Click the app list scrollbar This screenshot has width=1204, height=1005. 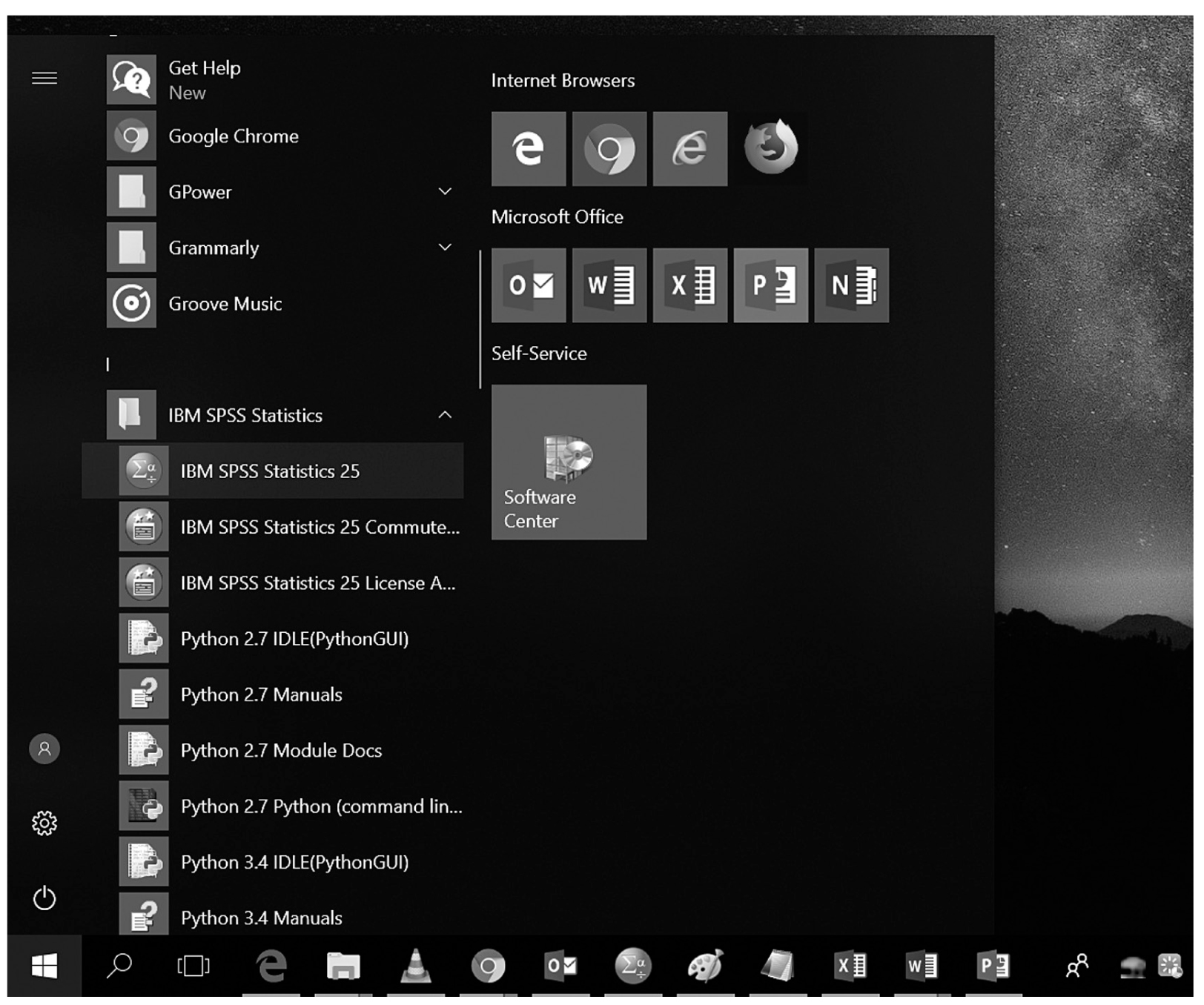tap(480, 319)
